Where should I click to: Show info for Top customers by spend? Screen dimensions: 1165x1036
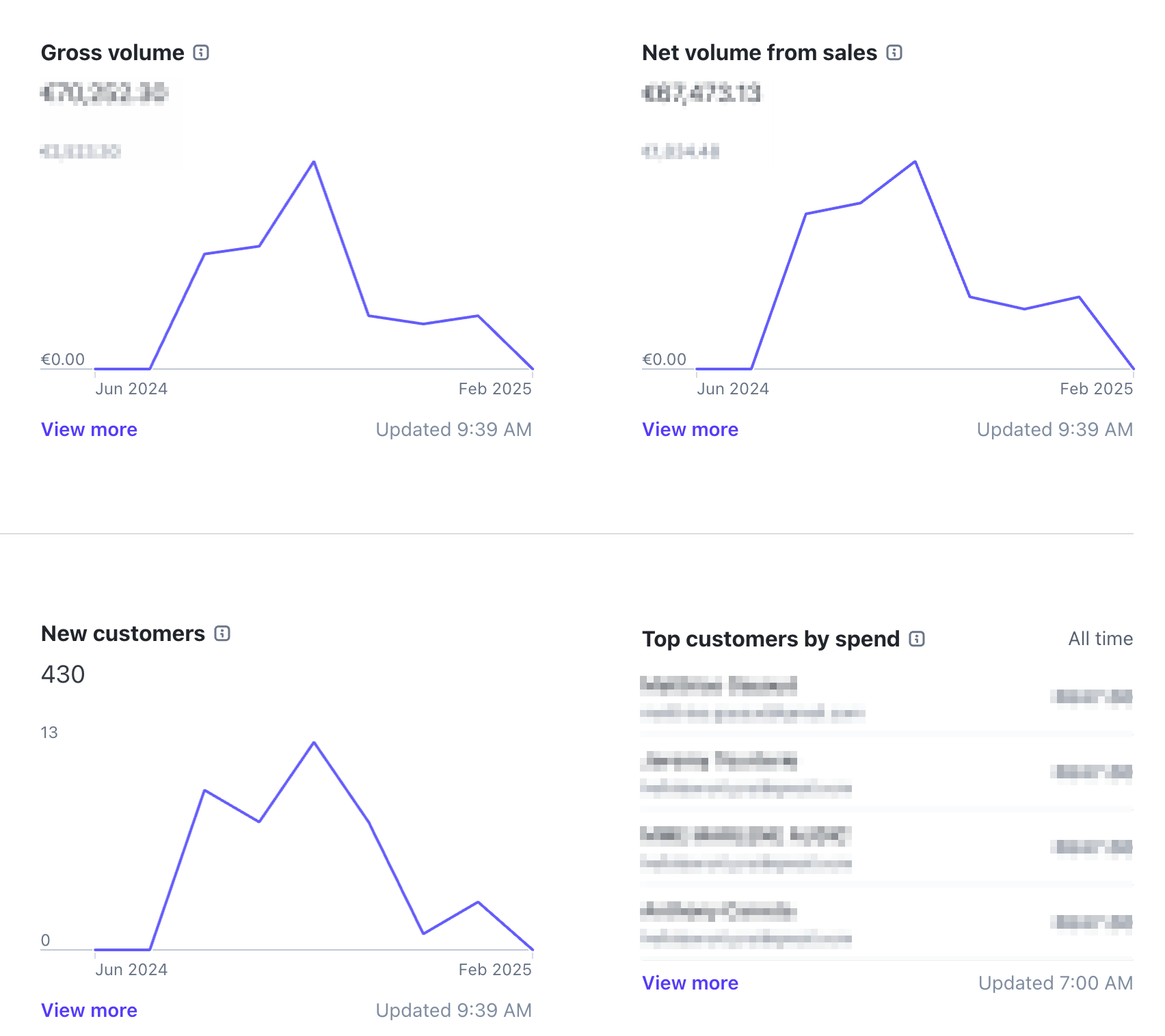pos(917,639)
